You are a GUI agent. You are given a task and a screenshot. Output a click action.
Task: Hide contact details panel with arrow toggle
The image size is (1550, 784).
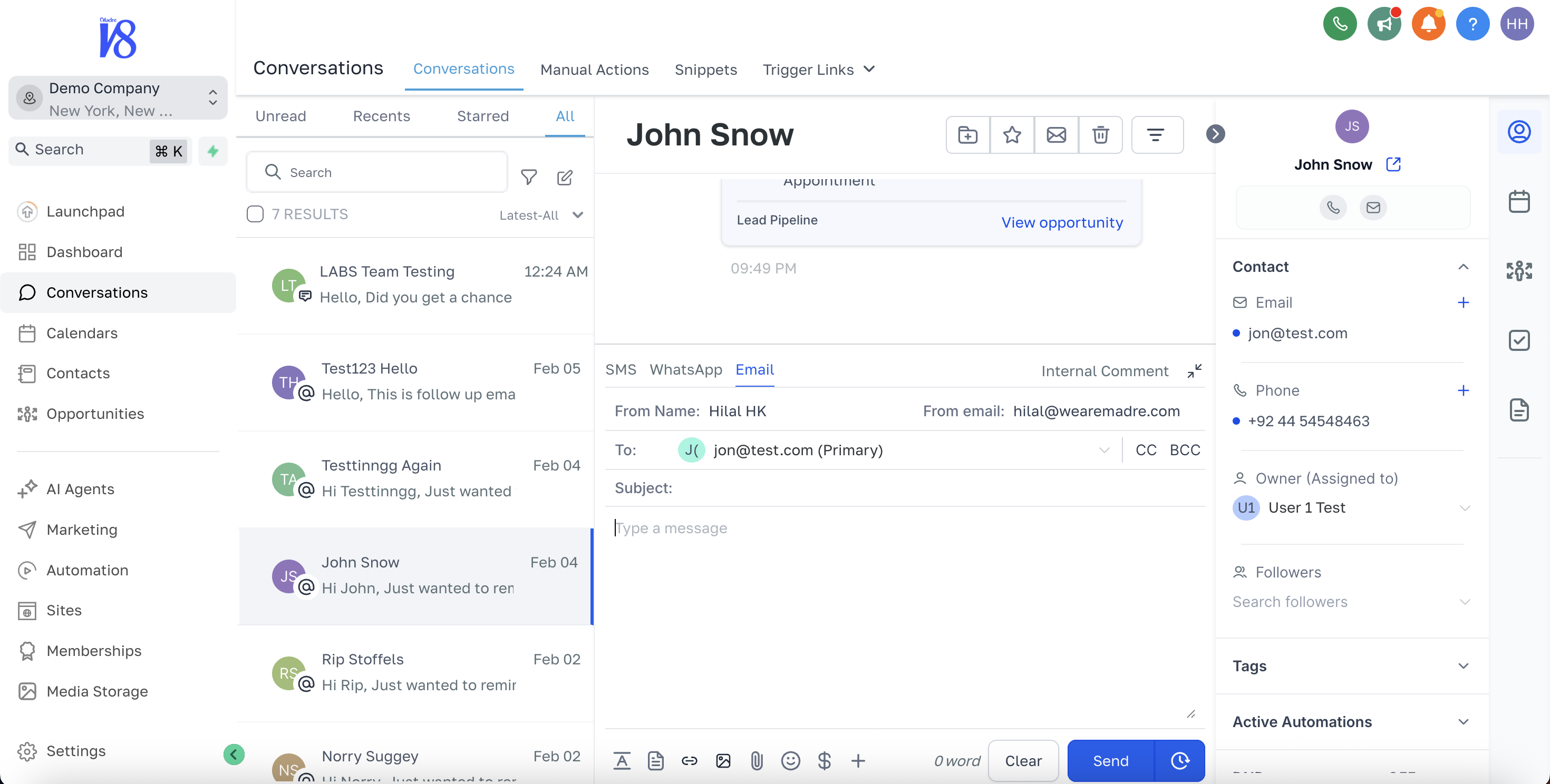1215,133
